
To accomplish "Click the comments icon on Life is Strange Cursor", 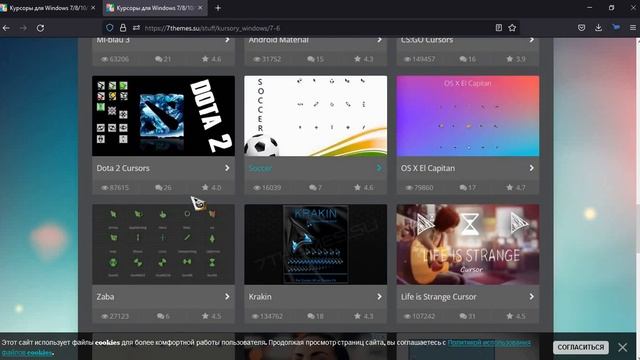I will (463, 316).
